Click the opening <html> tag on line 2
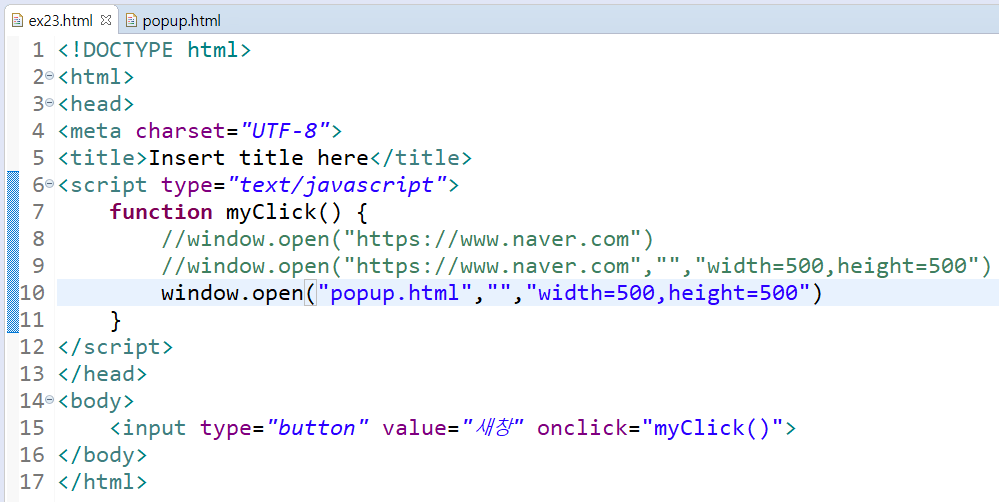 96,77
